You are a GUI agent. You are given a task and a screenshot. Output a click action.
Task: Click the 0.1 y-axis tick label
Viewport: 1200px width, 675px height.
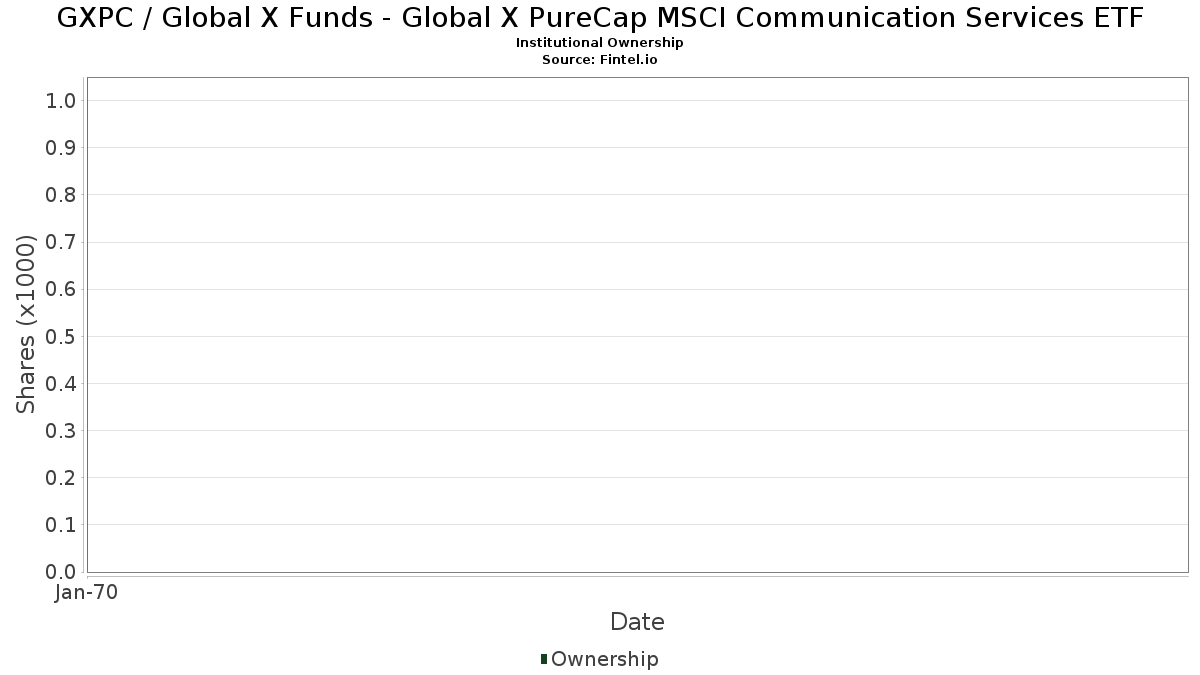(x=61, y=525)
